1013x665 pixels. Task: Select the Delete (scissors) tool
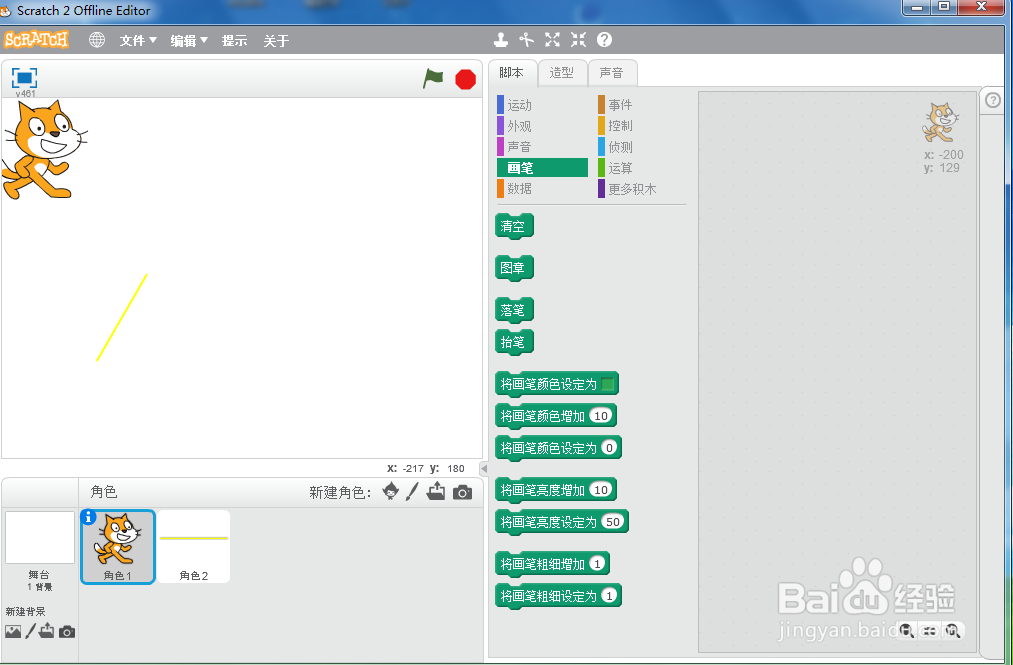point(527,40)
